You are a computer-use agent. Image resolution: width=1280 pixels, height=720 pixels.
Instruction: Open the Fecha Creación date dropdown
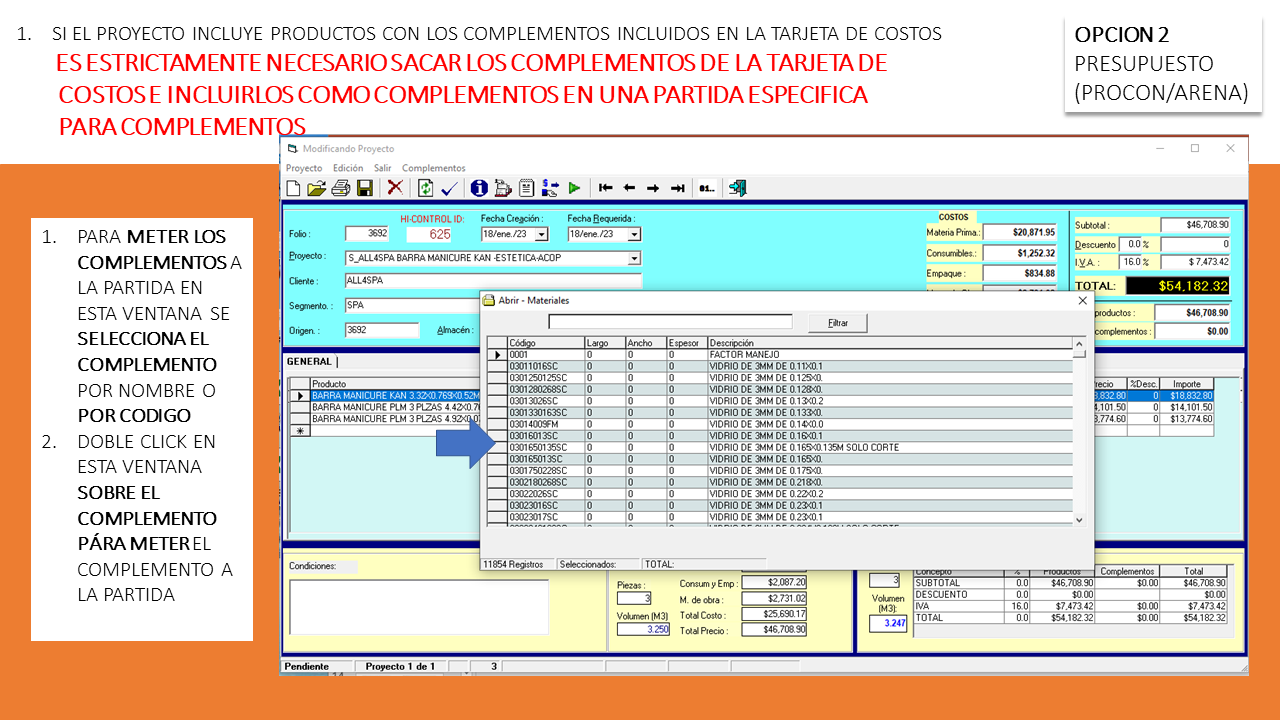point(542,234)
